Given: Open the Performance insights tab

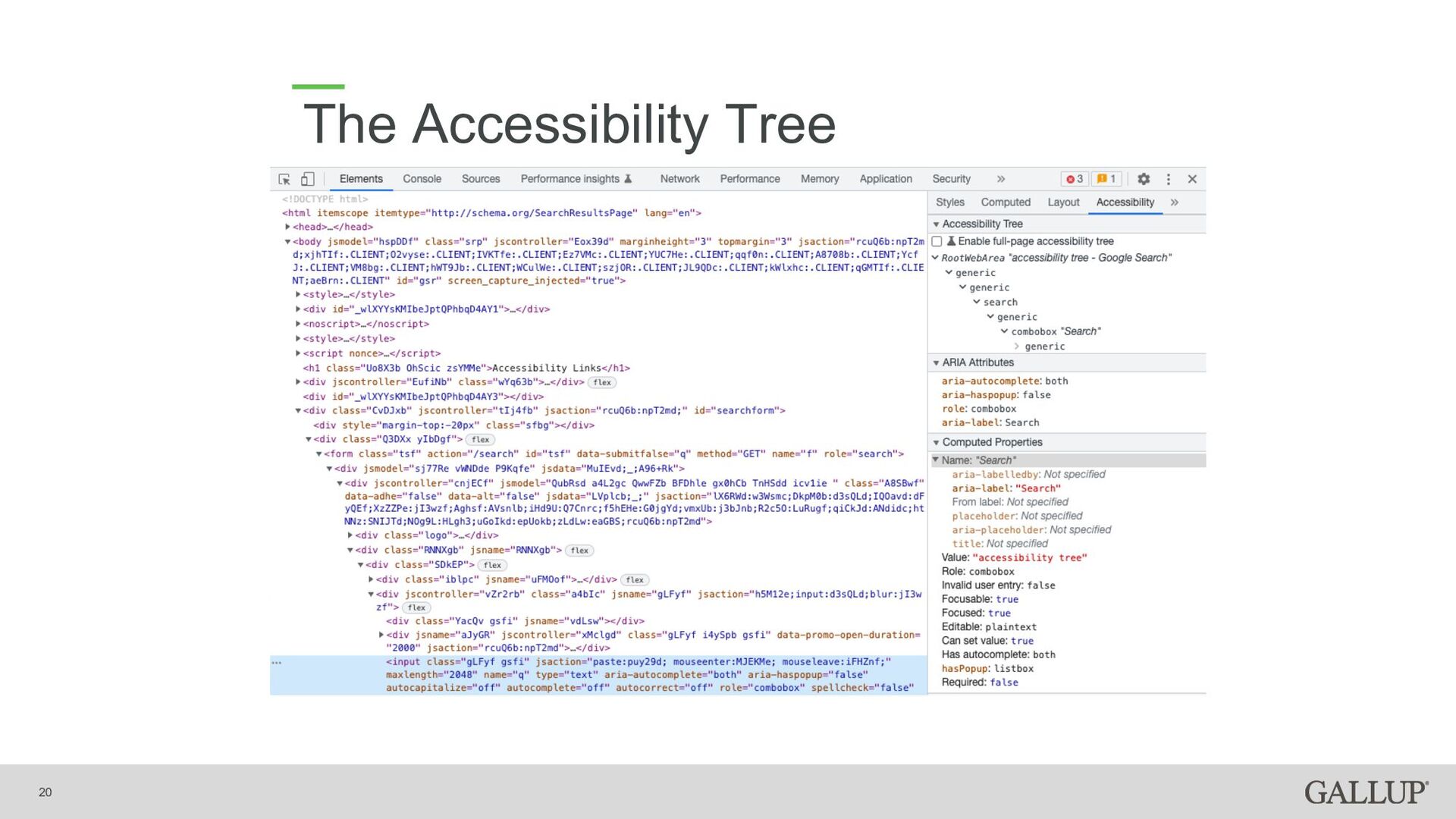Looking at the screenshot, I should click(576, 179).
